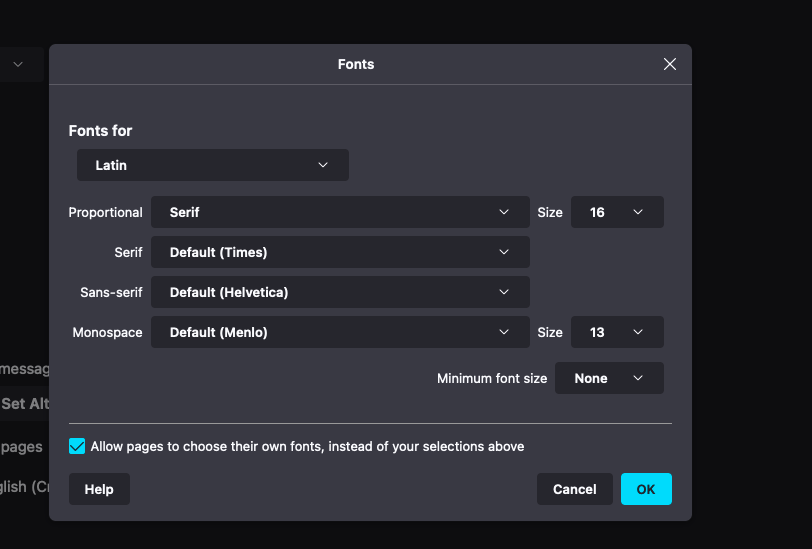Image resolution: width=812 pixels, height=549 pixels.
Task: Open the Monospace size 13 dropdown
Action: (x=617, y=332)
